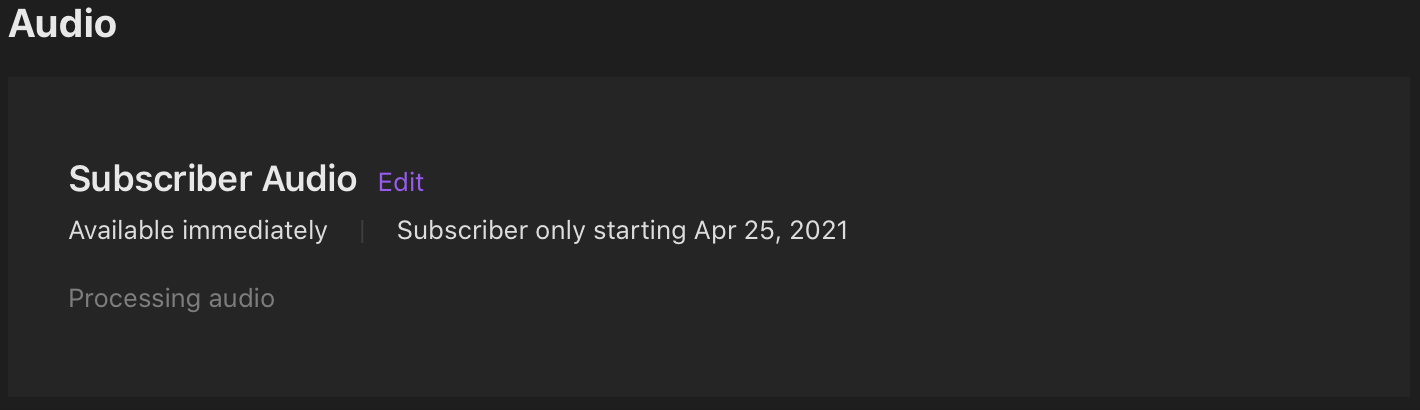Select the Subscriber Audio title

point(212,180)
